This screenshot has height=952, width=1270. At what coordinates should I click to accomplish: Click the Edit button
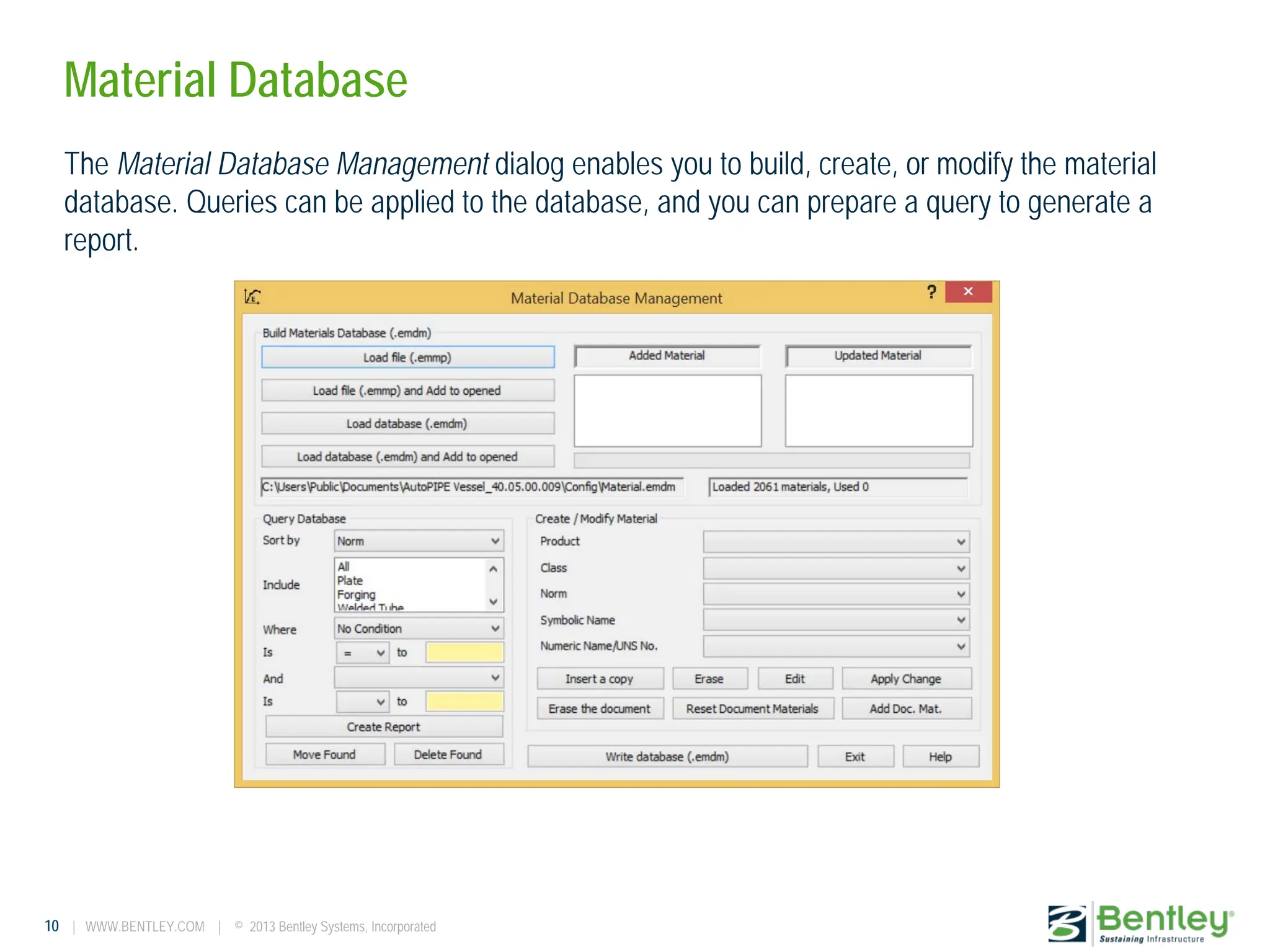[795, 679]
